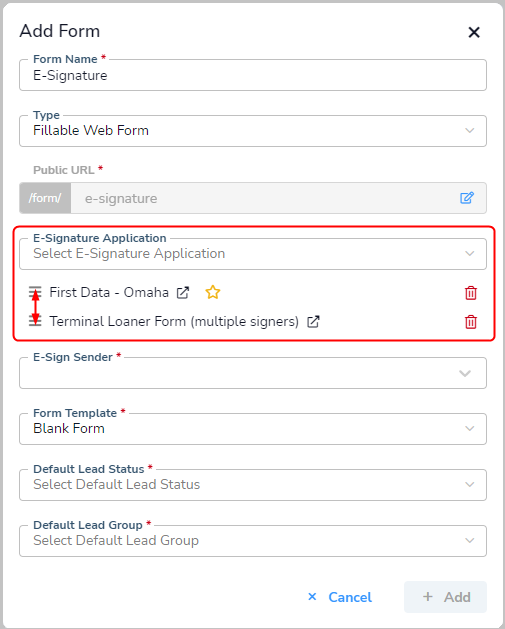The image size is (505, 629).
Task: Open the Default Lead Group dropdown
Action: pos(253,541)
